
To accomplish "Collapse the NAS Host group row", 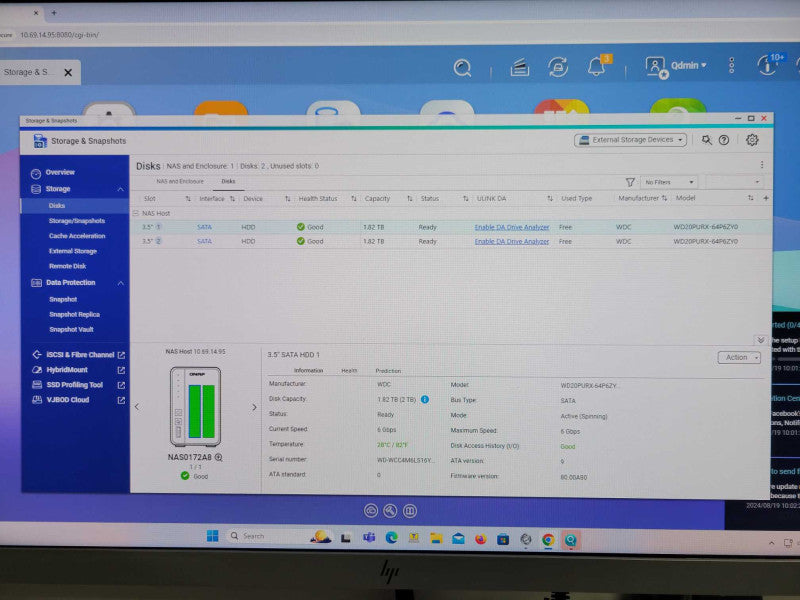I will [136, 213].
